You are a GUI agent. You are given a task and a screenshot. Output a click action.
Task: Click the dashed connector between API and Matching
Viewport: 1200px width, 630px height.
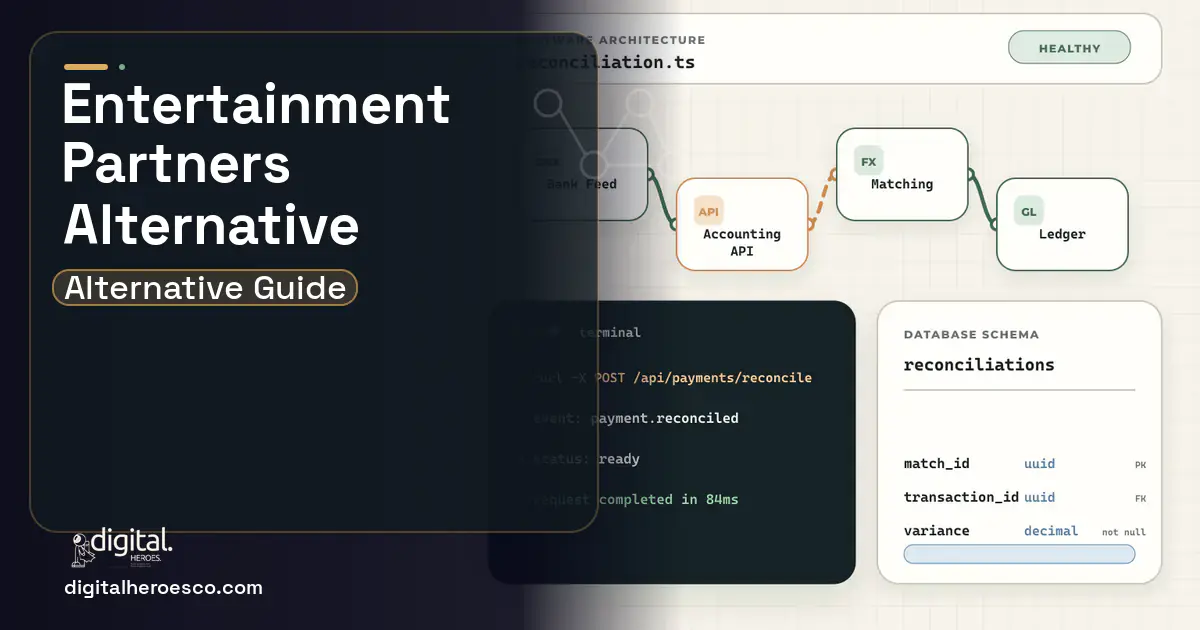[x=823, y=199]
